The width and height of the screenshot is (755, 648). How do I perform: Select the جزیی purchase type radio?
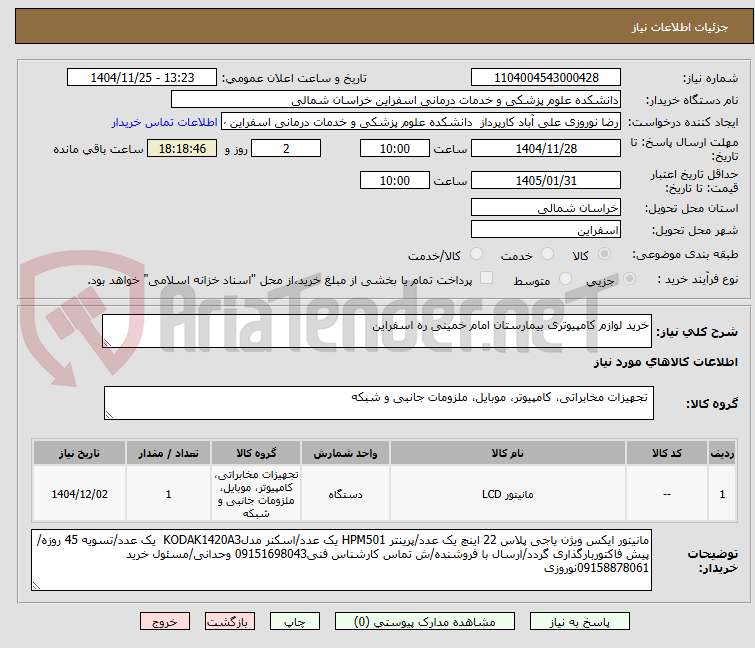click(x=629, y=279)
